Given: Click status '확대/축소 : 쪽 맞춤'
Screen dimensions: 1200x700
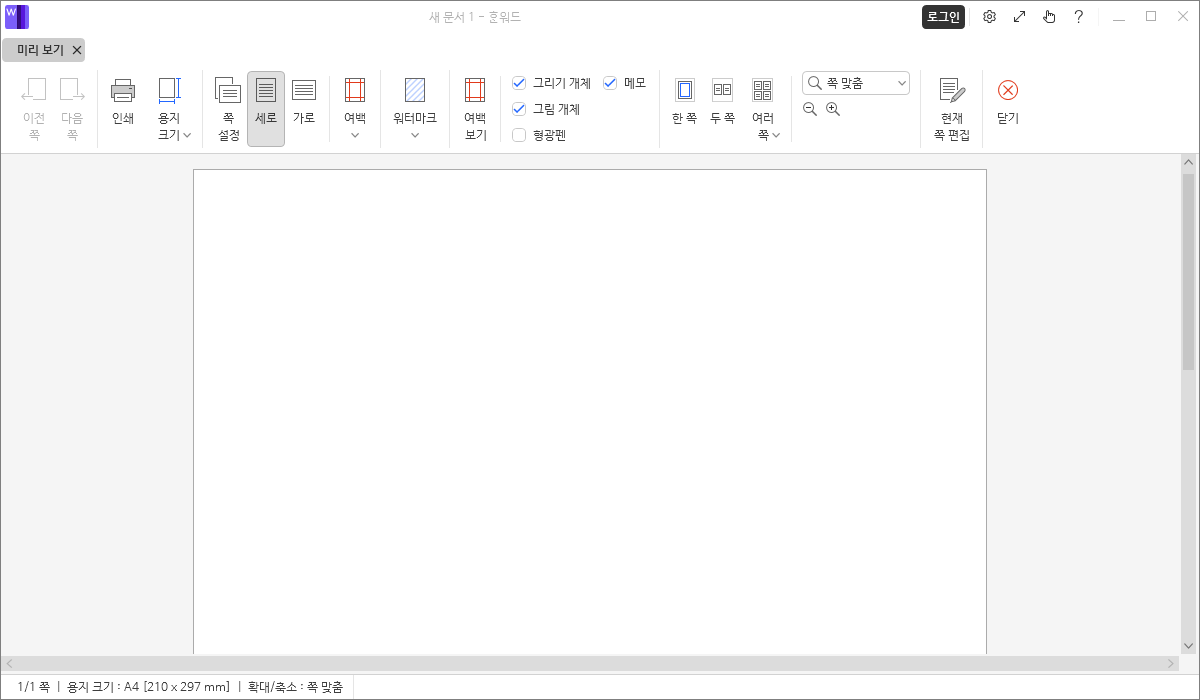Looking at the screenshot, I should 295,687.
